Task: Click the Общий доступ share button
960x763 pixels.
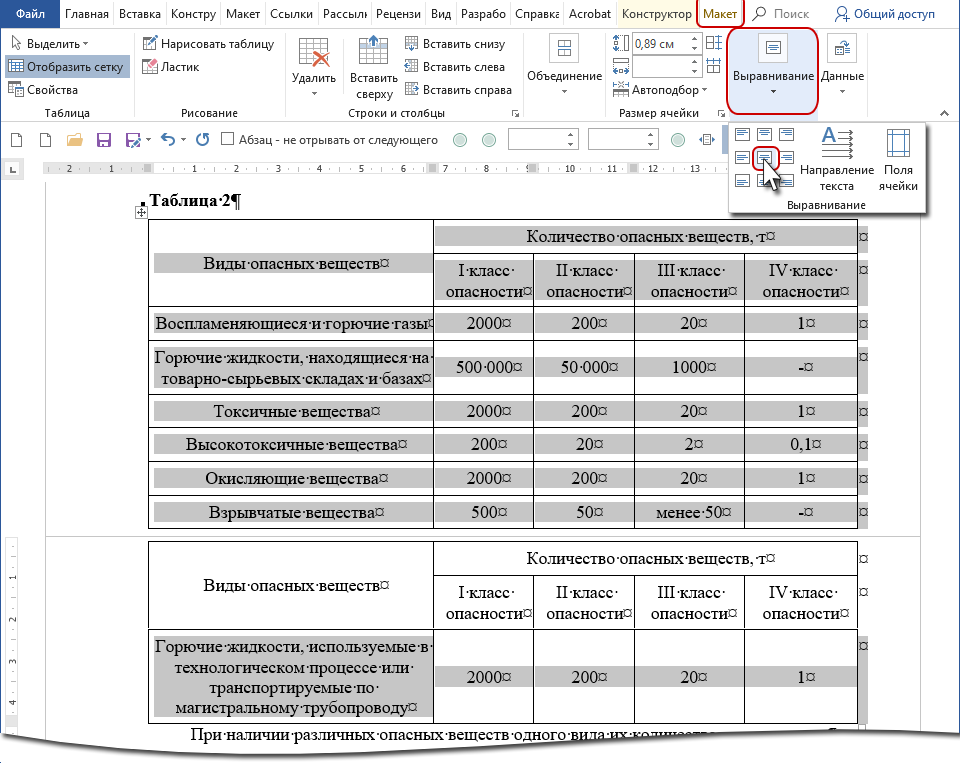Action: (885, 14)
